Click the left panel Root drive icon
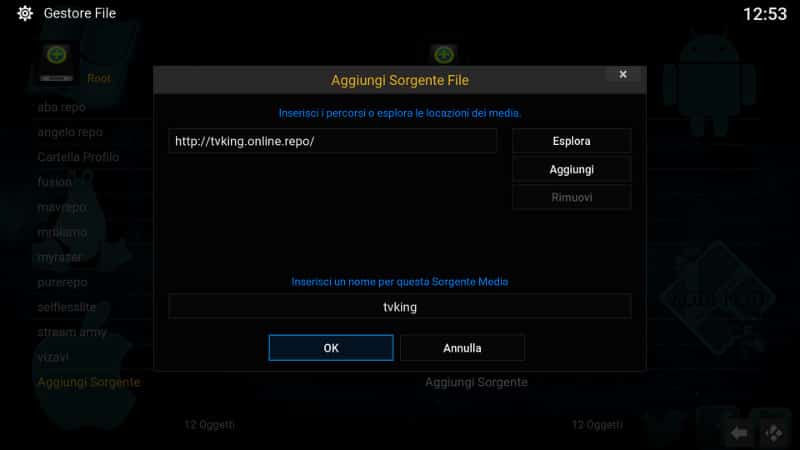Viewport: 800px width, 450px height. click(x=57, y=63)
